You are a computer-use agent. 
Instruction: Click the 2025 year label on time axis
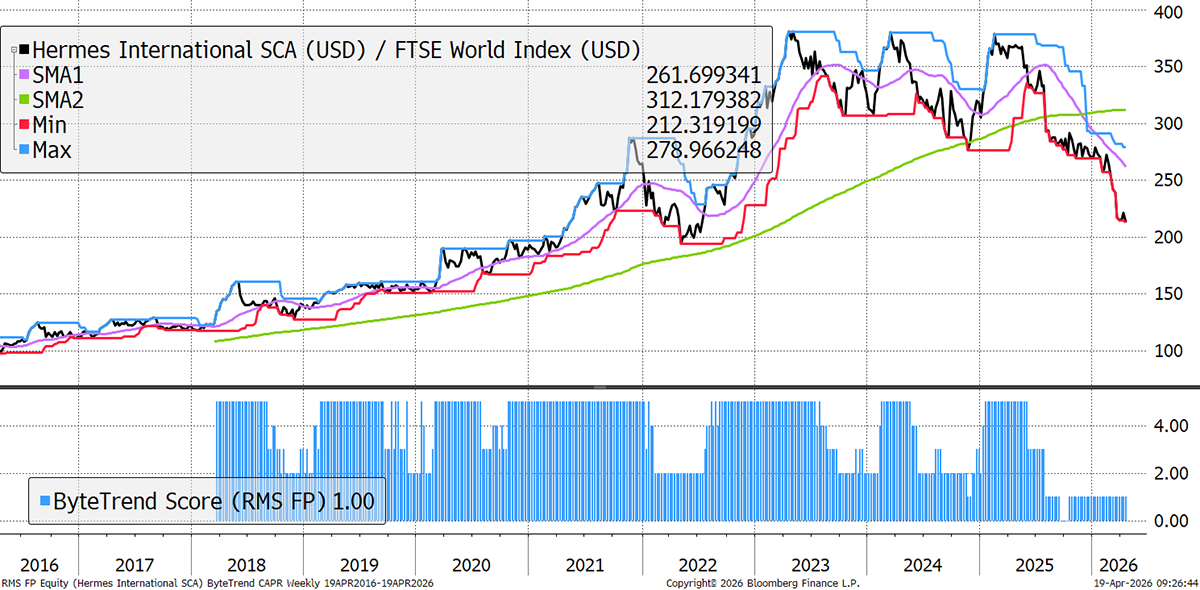point(1034,564)
